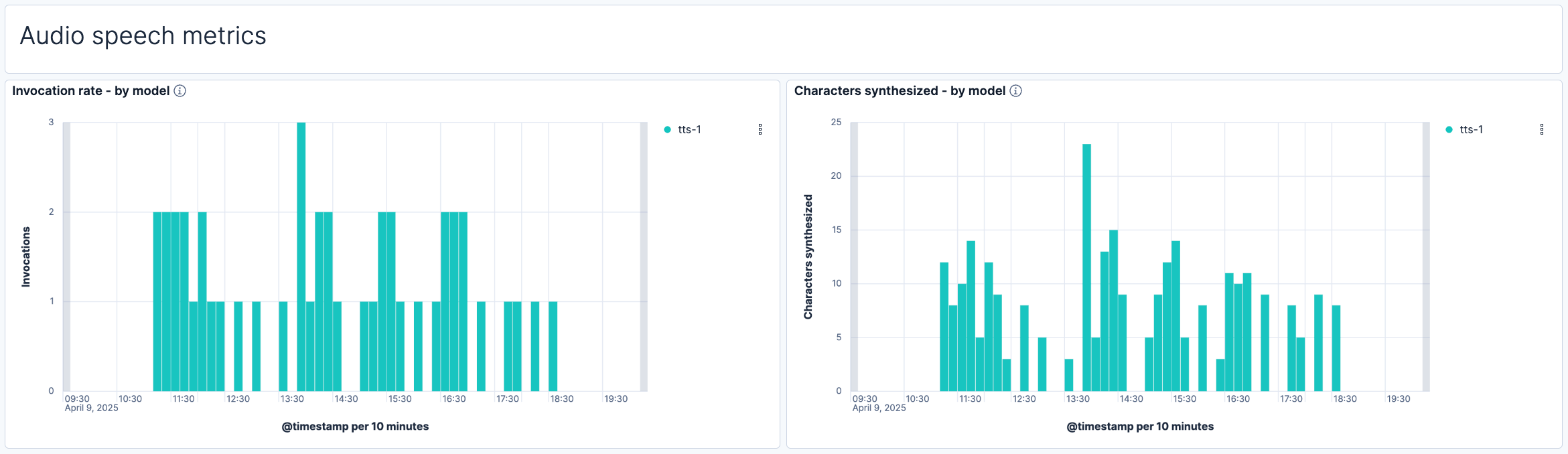This screenshot has height=454, width=1568.
Task: Open legend options menu in Invocation rate chart
Action: [x=760, y=129]
